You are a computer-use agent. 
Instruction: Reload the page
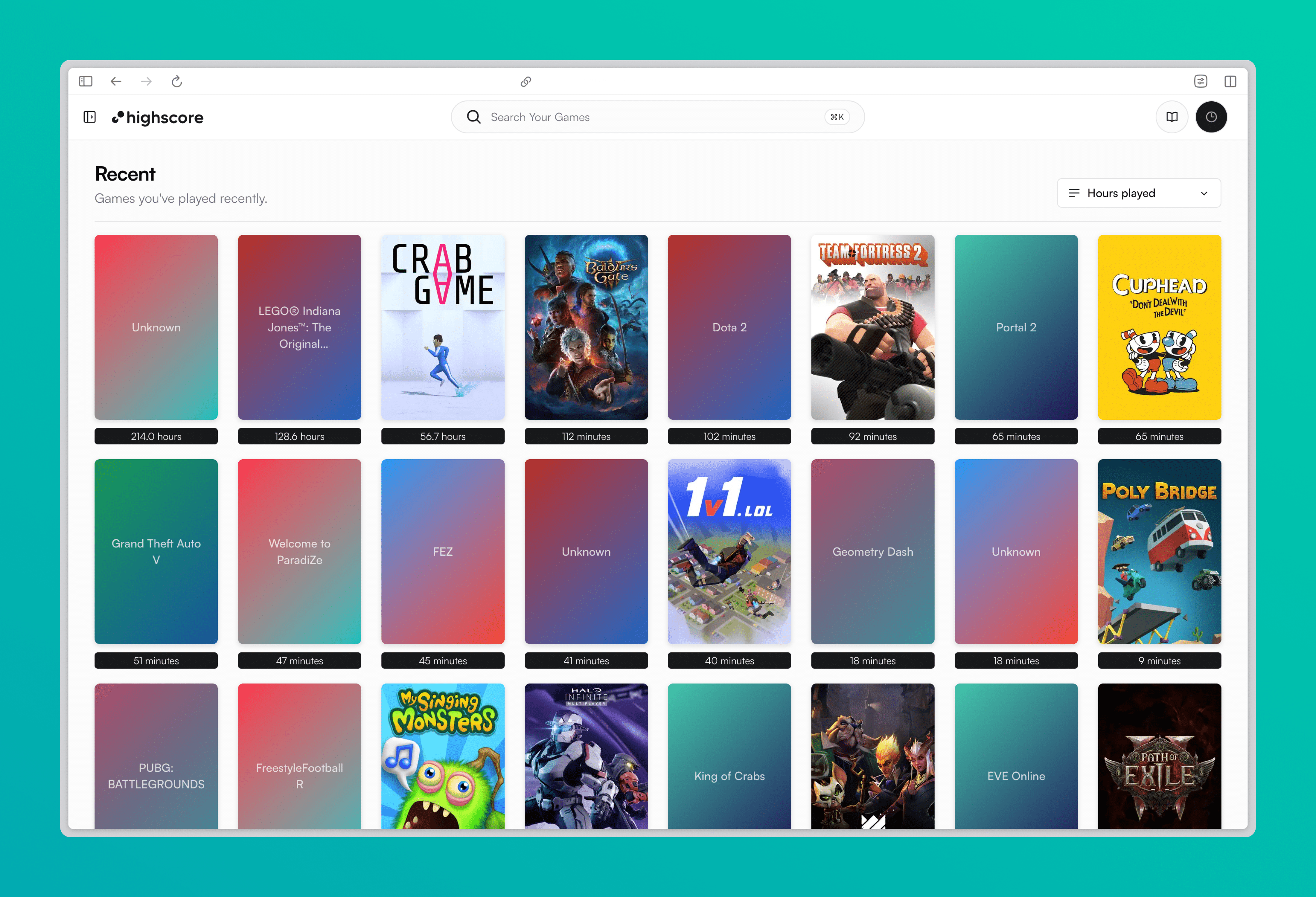click(x=177, y=82)
